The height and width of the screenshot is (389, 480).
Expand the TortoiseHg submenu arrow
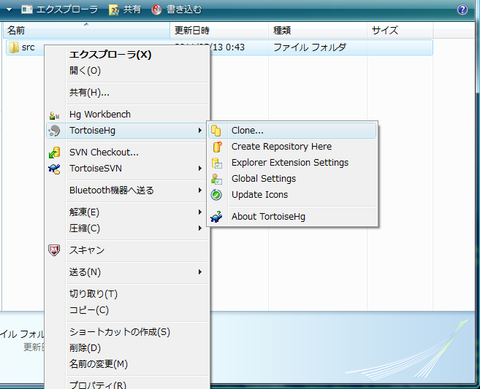(x=200, y=130)
